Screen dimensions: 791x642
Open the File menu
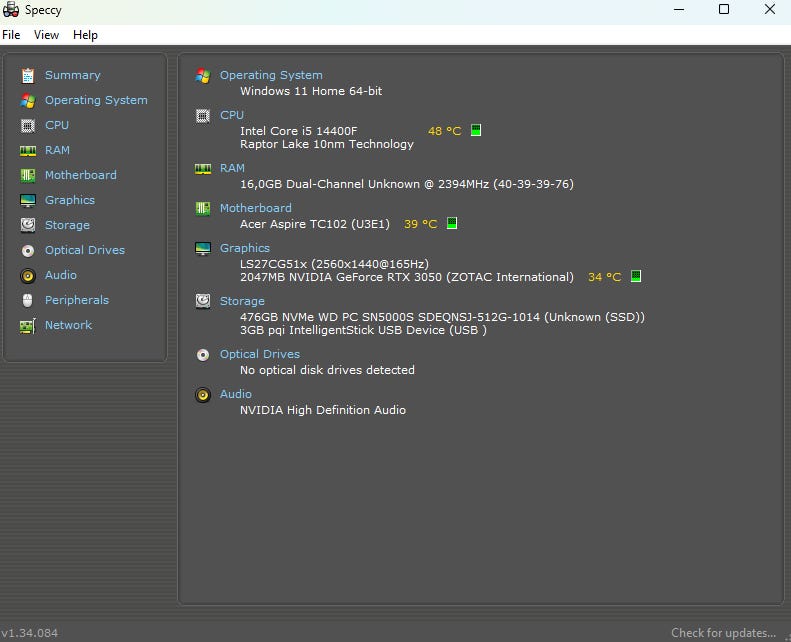click(11, 35)
